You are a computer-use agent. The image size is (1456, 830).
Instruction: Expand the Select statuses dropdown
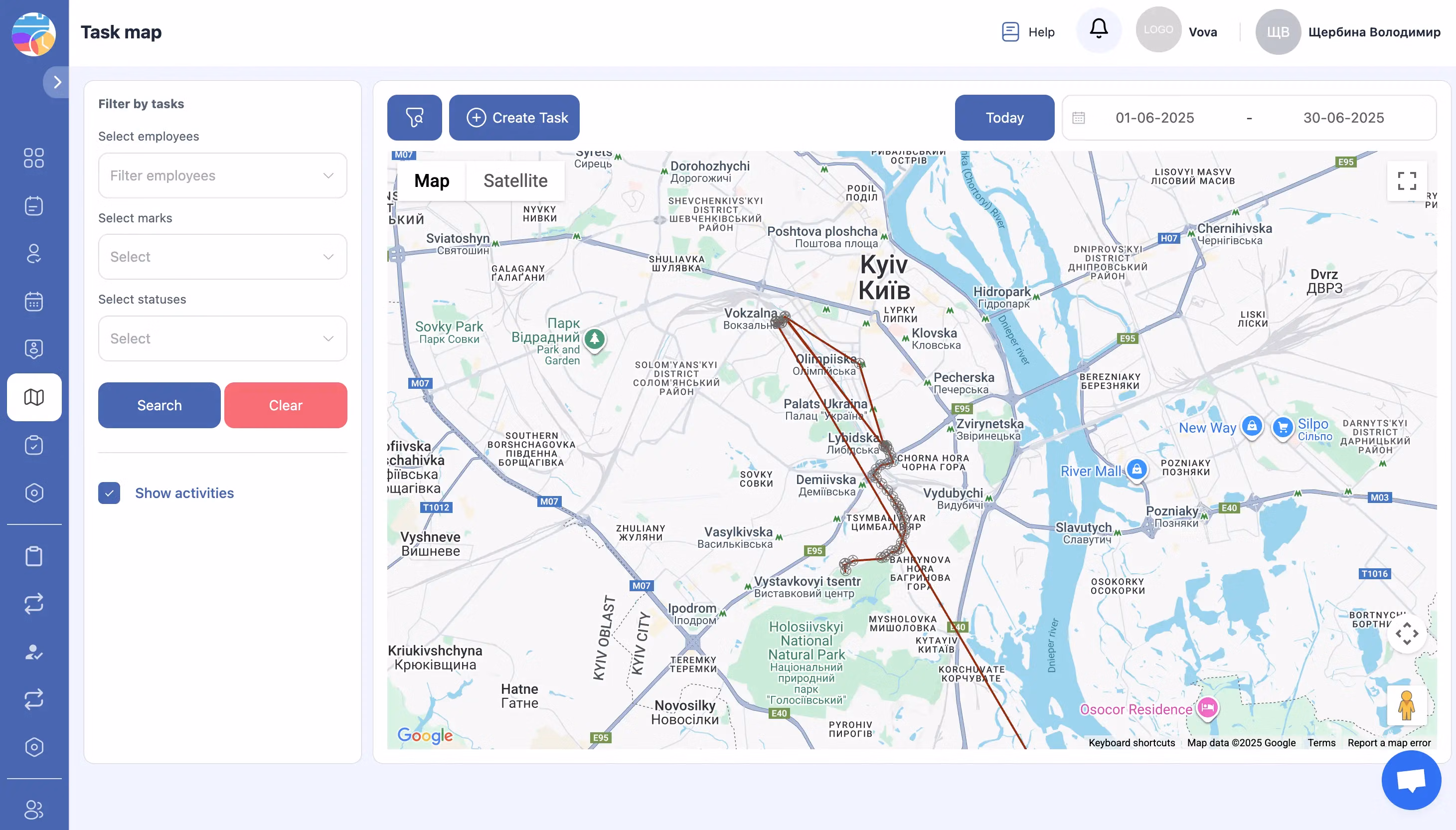tap(222, 338)
